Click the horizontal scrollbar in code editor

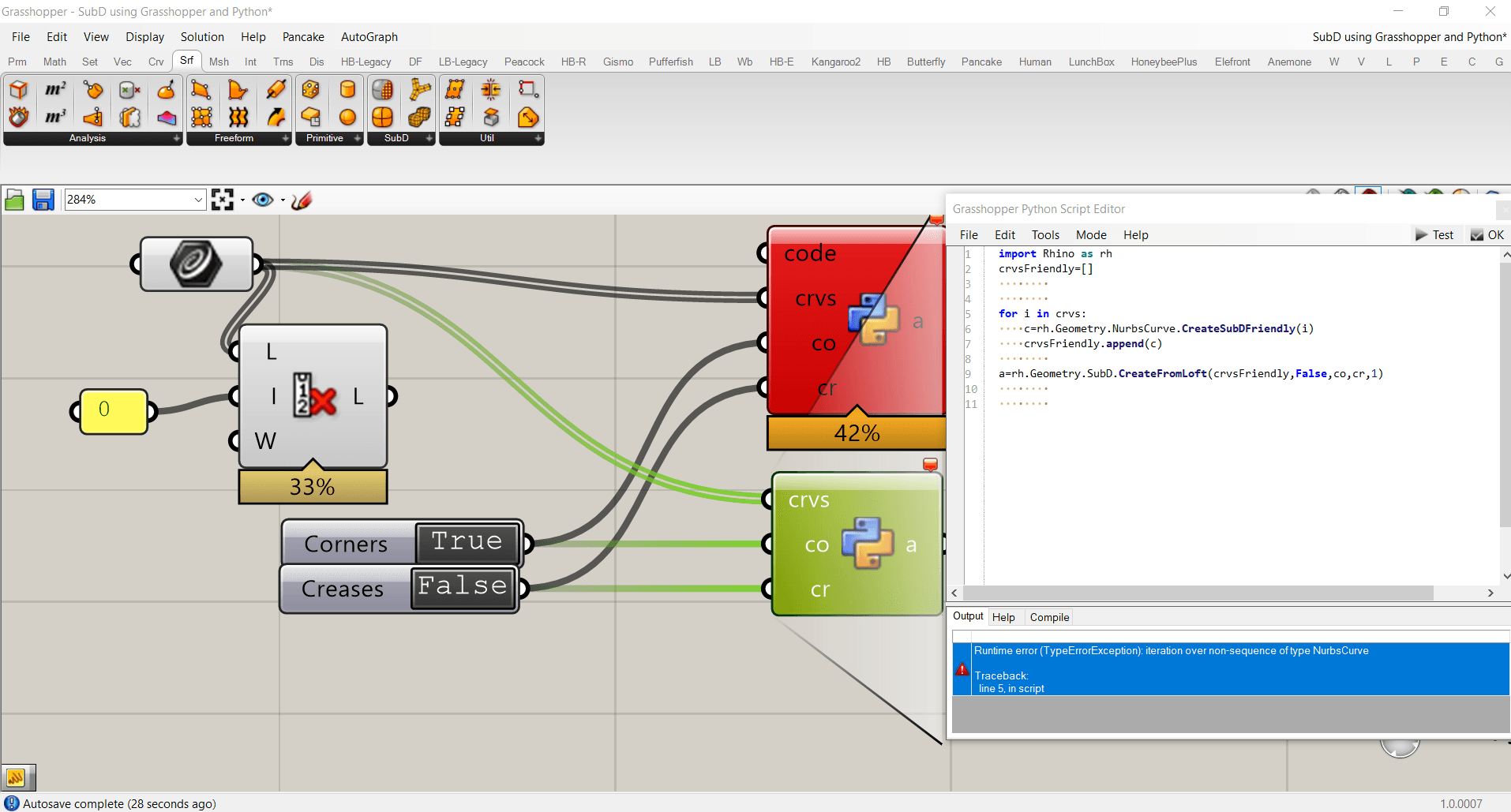click(x=1198, y=593)
